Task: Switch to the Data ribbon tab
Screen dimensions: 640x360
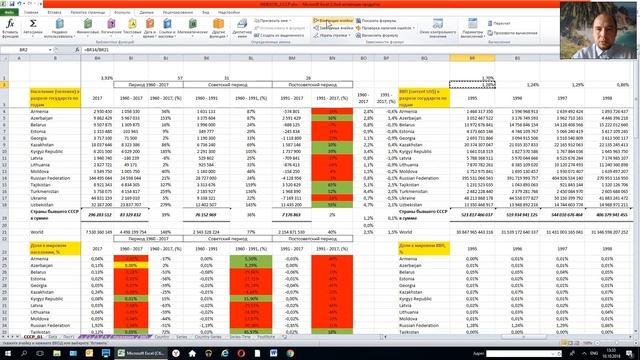Action: point(147,12)
